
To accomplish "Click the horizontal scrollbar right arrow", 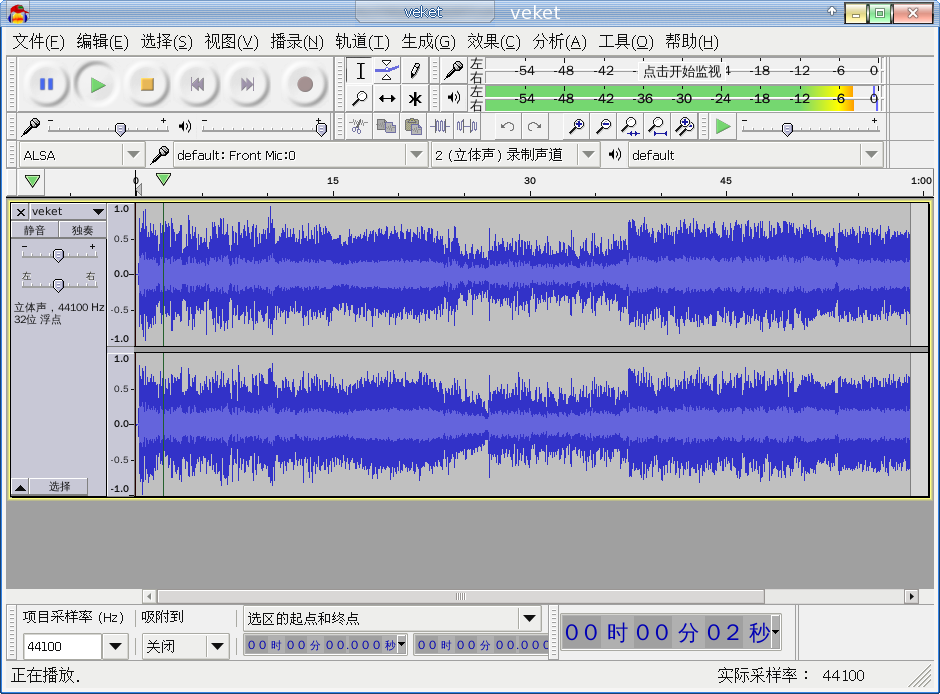I will click(911, 596).
